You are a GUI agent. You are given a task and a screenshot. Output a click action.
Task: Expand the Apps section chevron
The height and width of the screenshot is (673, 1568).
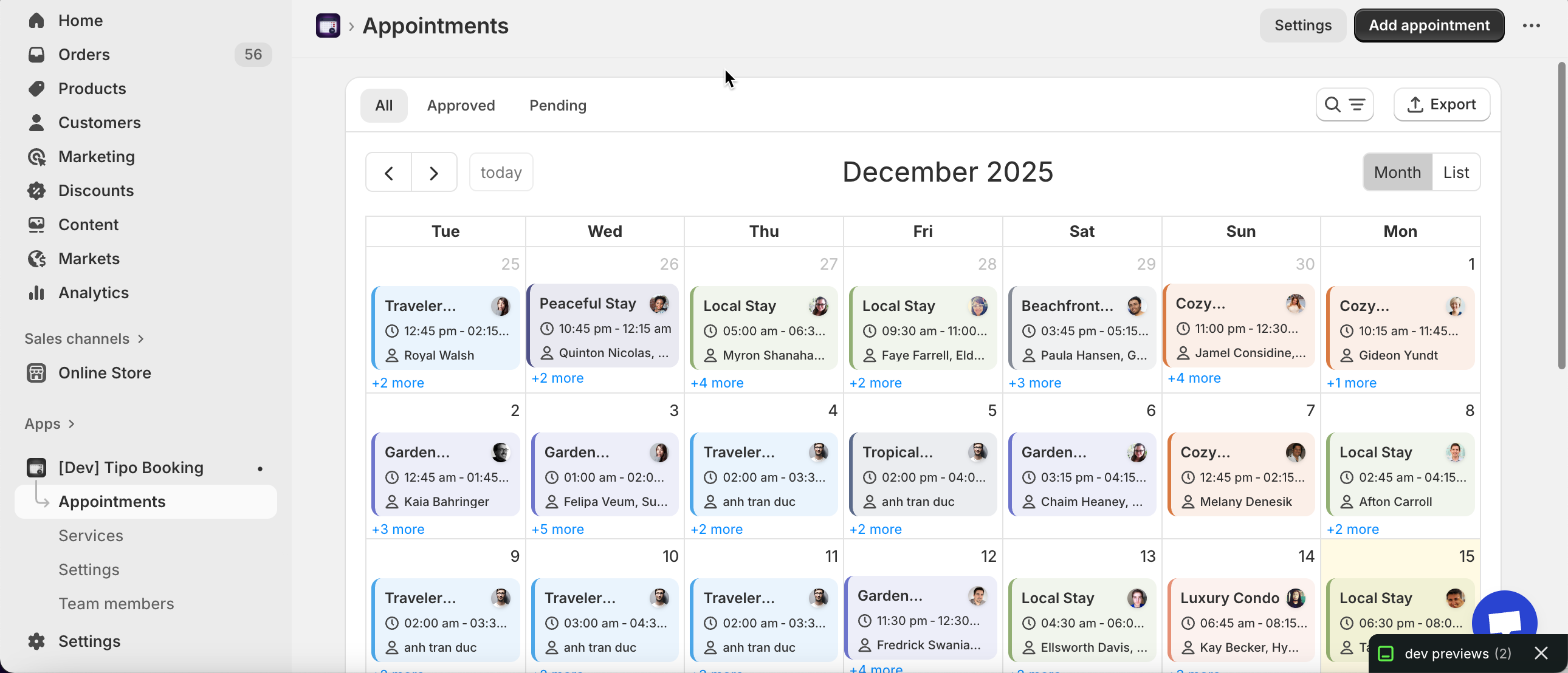pyautogui.click(x=71, y=423)
